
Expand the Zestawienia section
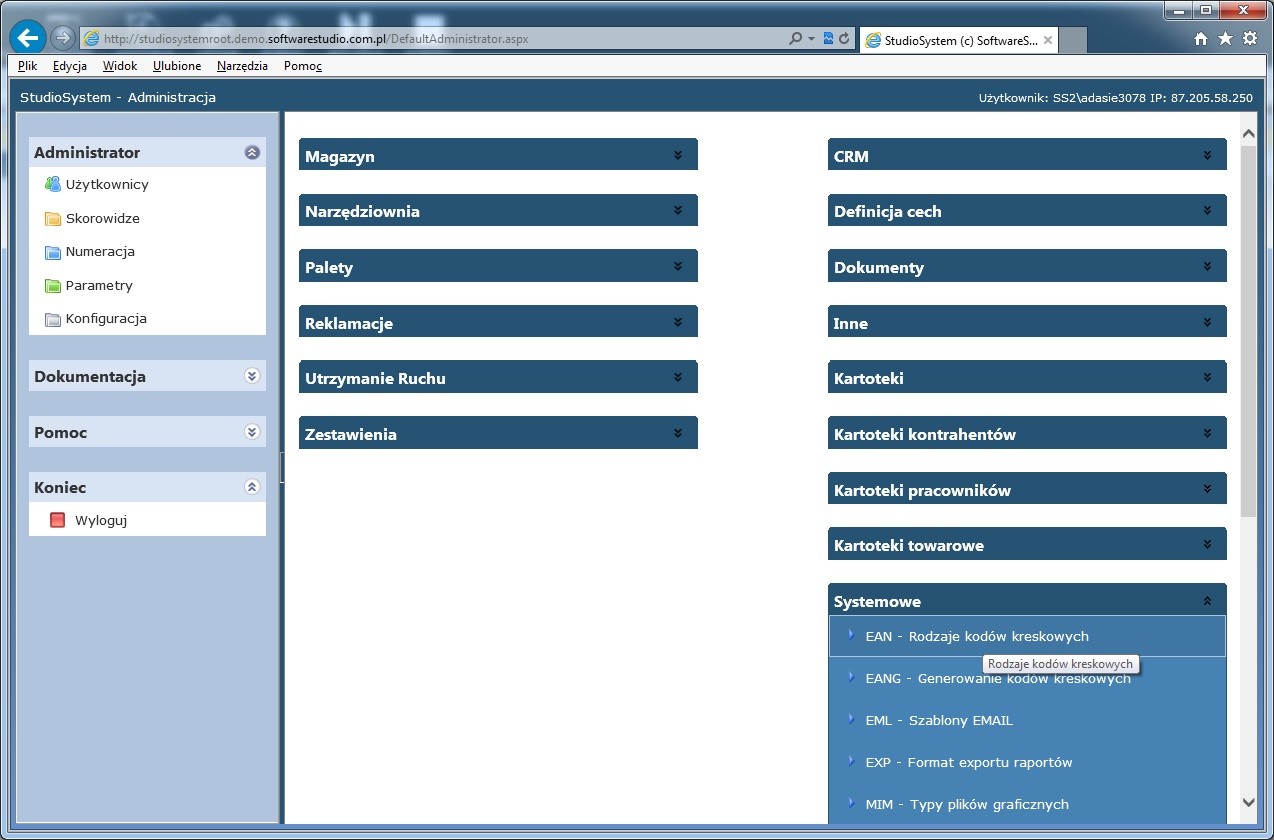(x=678, y=434)
